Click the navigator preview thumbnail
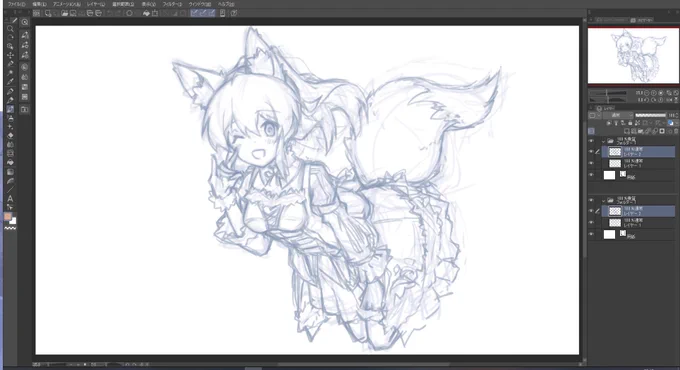The image size is (680, 370). [x=633, y=55]
